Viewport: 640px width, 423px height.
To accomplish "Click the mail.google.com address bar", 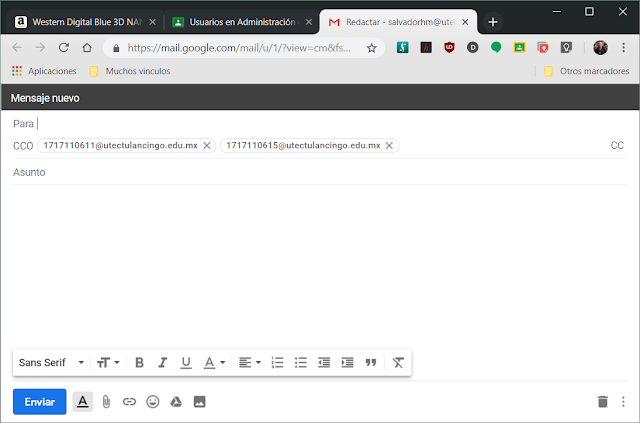I will [x=239, y=48].
